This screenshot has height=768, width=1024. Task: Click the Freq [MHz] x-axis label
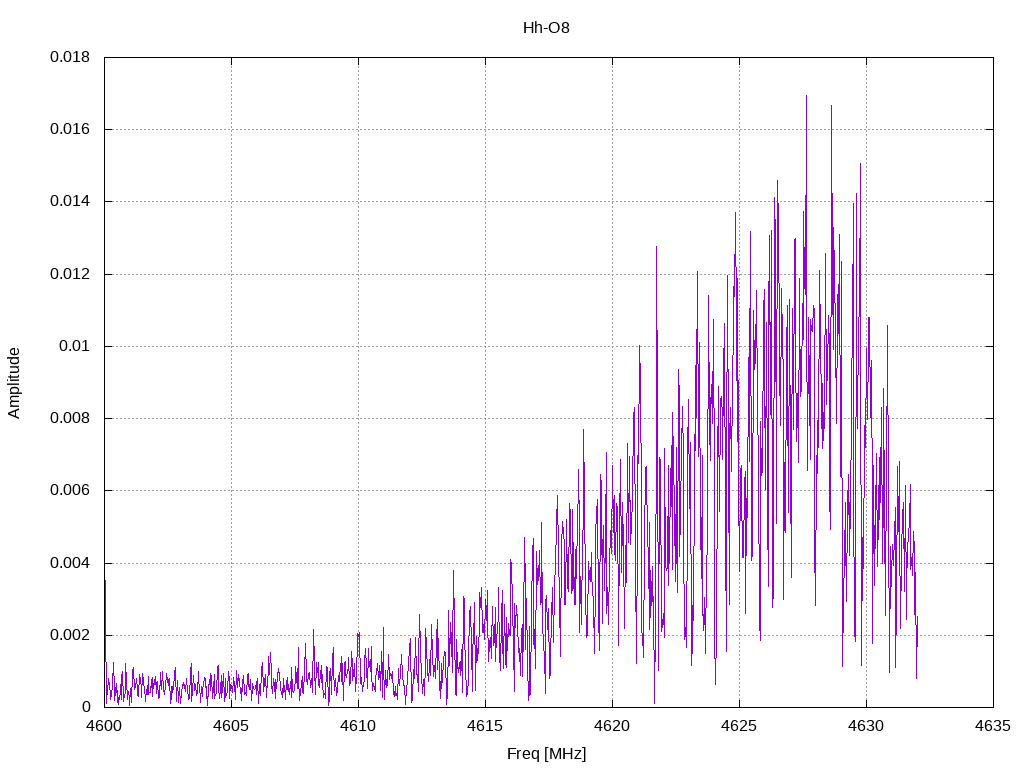[x=546, y=754]
